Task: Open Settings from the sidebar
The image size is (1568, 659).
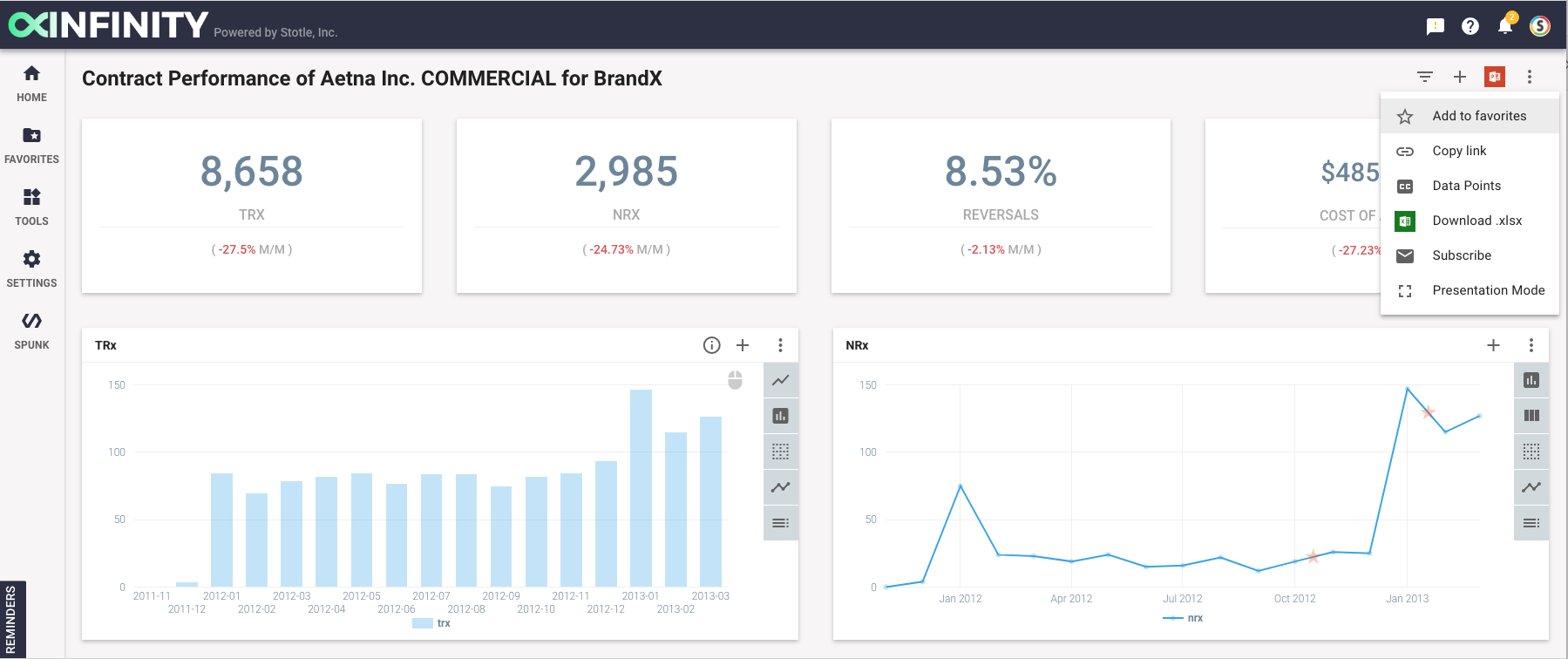Action: point(31,269)
